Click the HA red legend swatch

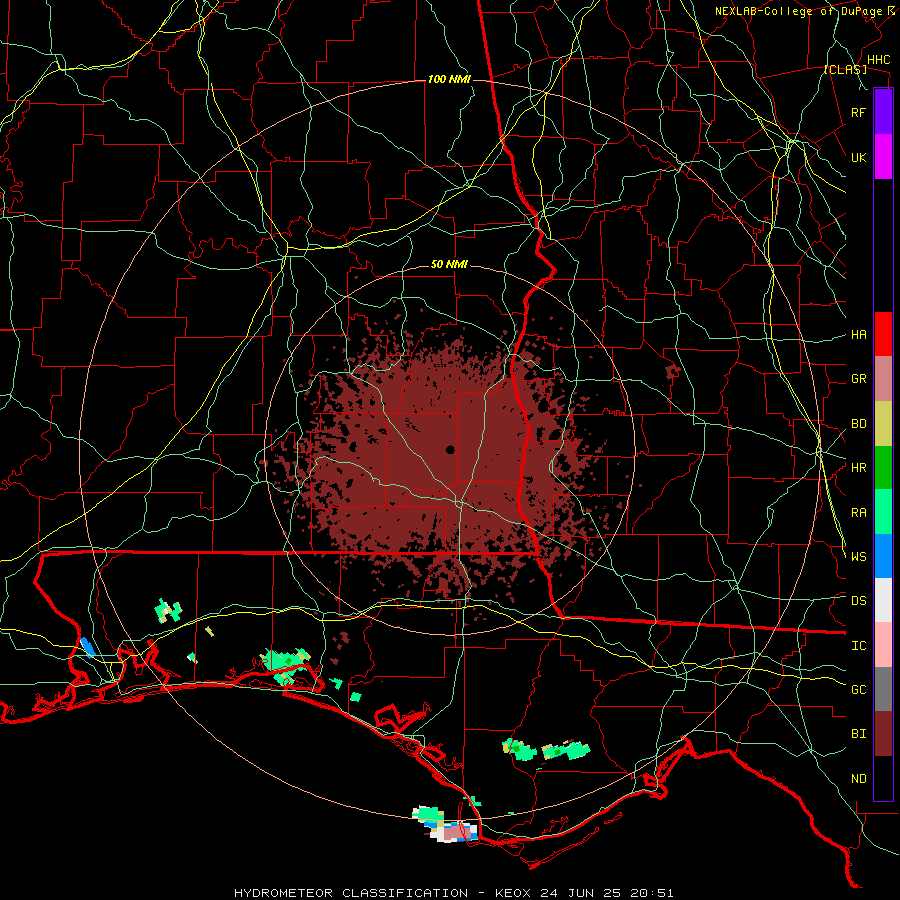pyautogui.click(x=883, y=334)
